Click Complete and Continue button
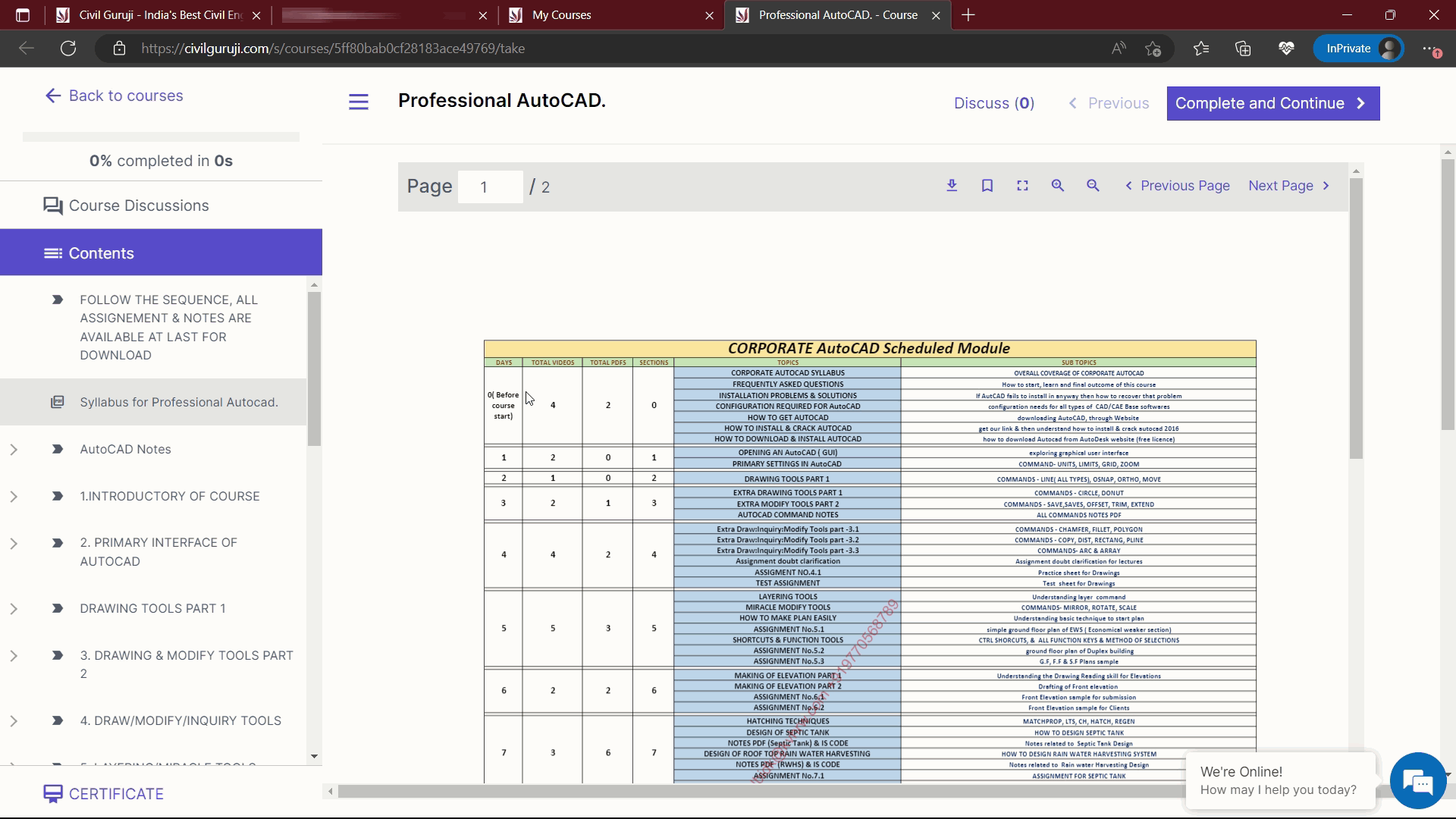 point(1272,103)
